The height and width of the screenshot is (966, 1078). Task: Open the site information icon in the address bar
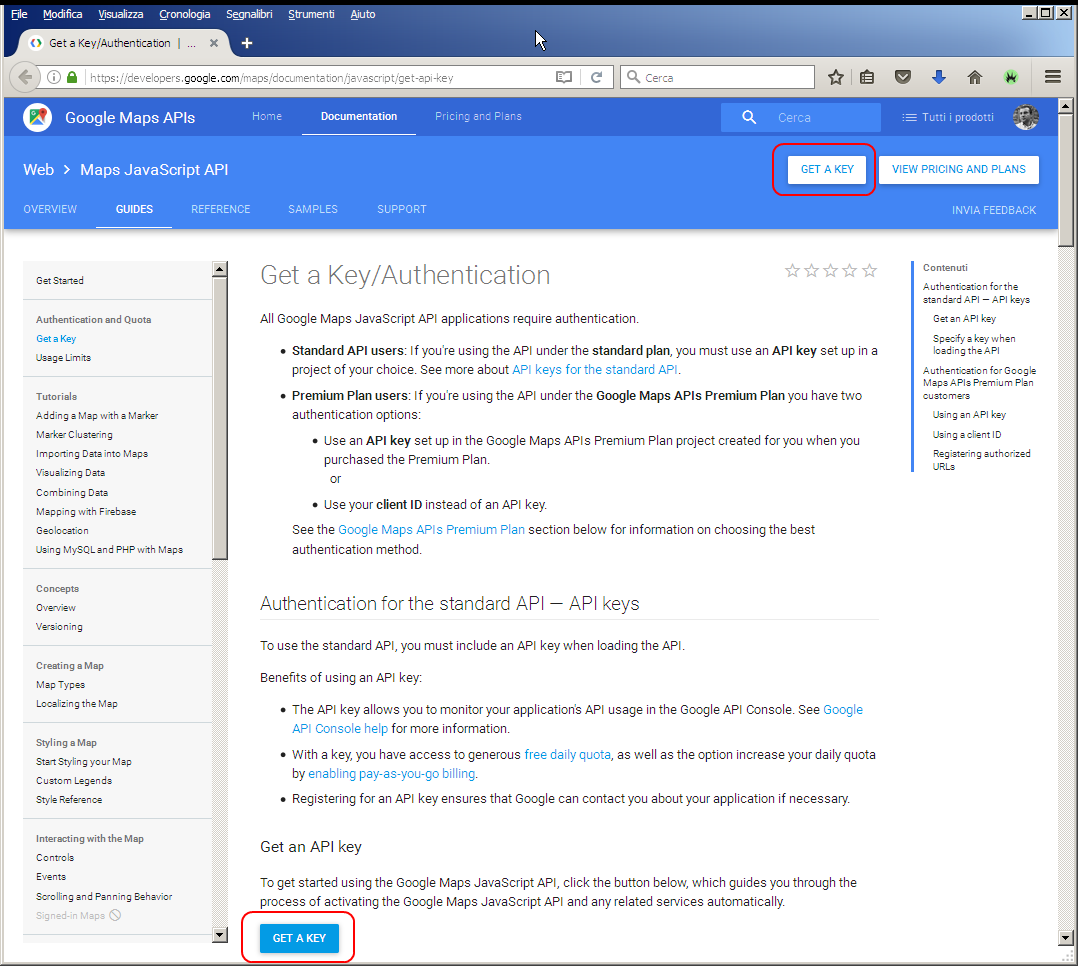[x=54, y=77]
